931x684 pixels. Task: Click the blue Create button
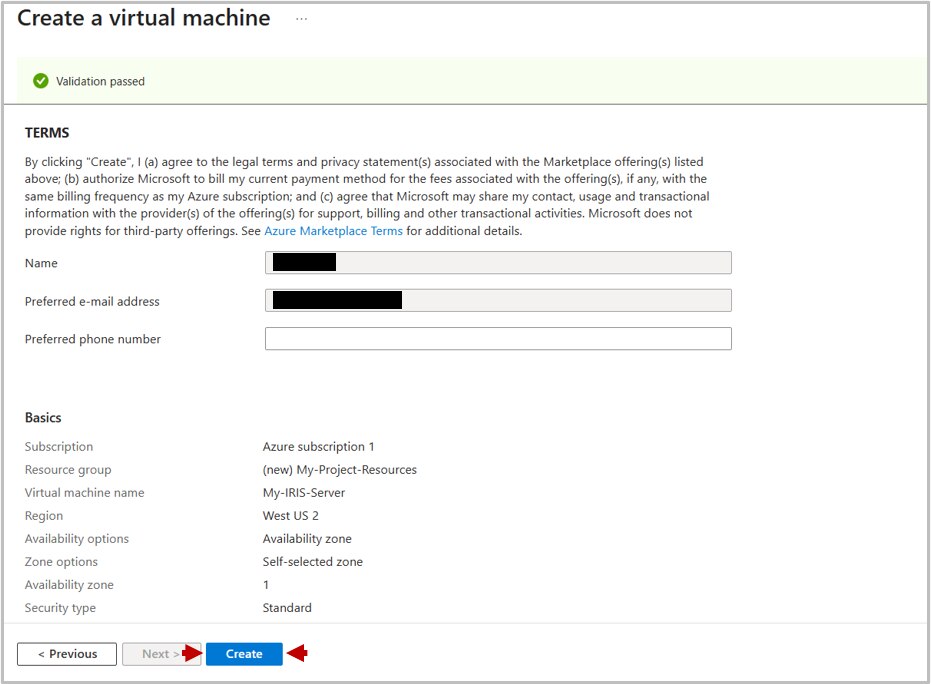pos(244,653)
